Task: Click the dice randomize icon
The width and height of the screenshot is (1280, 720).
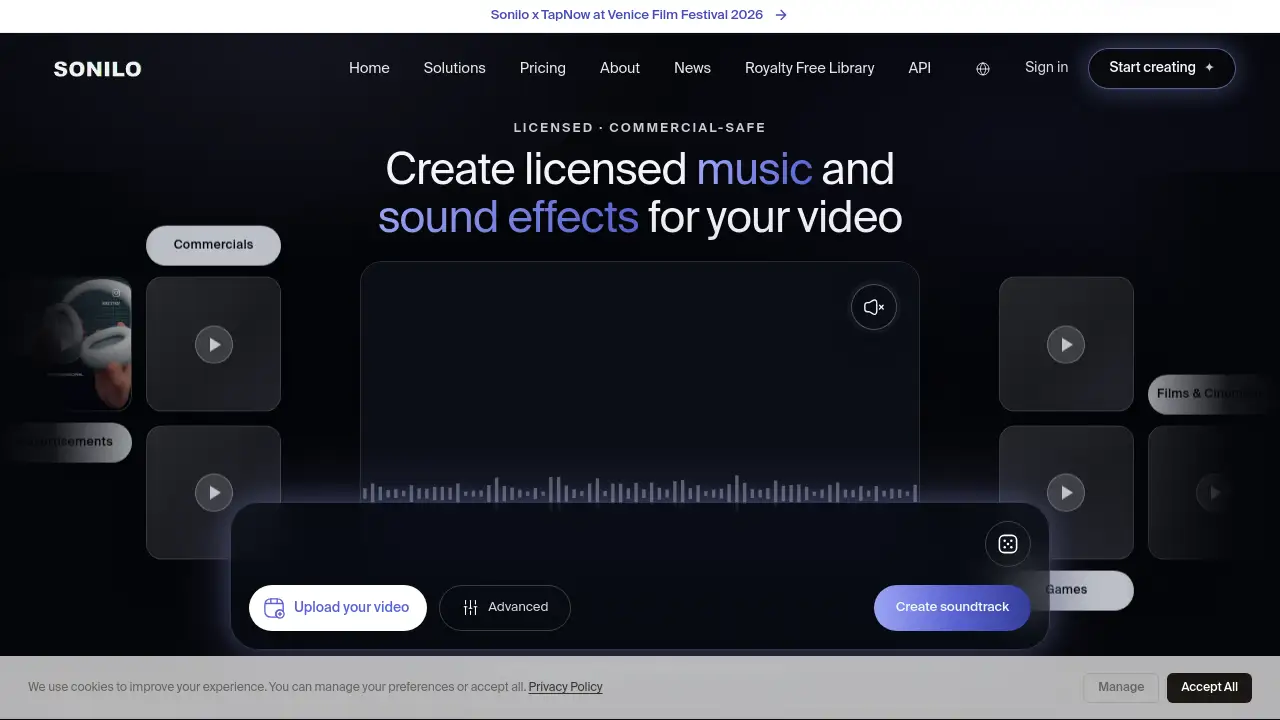Action: point(1008,544)
